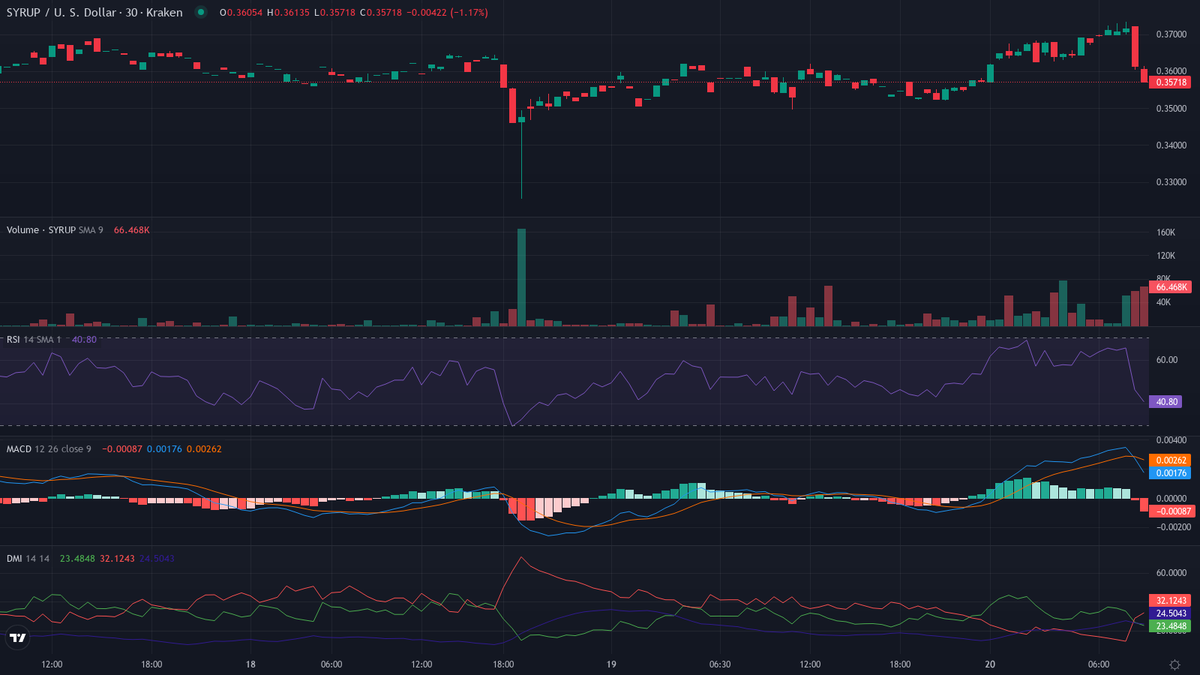Click the red 0.35718 current price tag
This screenshot has height=675, width=1200.
(x=1171, y=82)
